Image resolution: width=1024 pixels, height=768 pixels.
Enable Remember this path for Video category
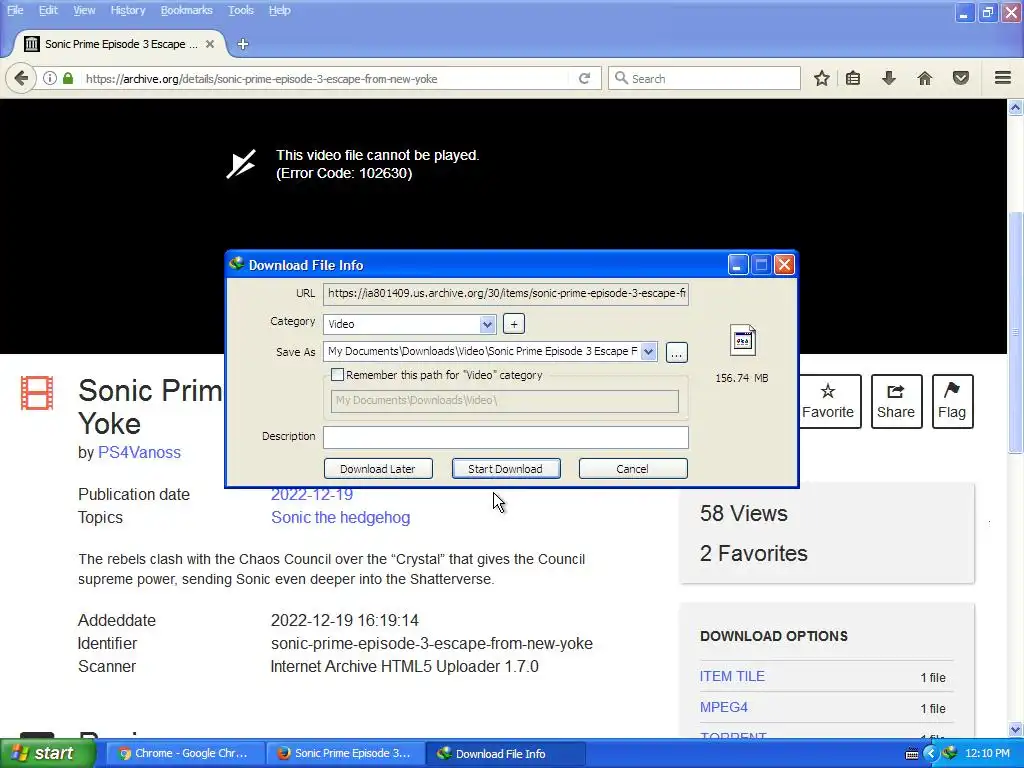coord(337,375)
